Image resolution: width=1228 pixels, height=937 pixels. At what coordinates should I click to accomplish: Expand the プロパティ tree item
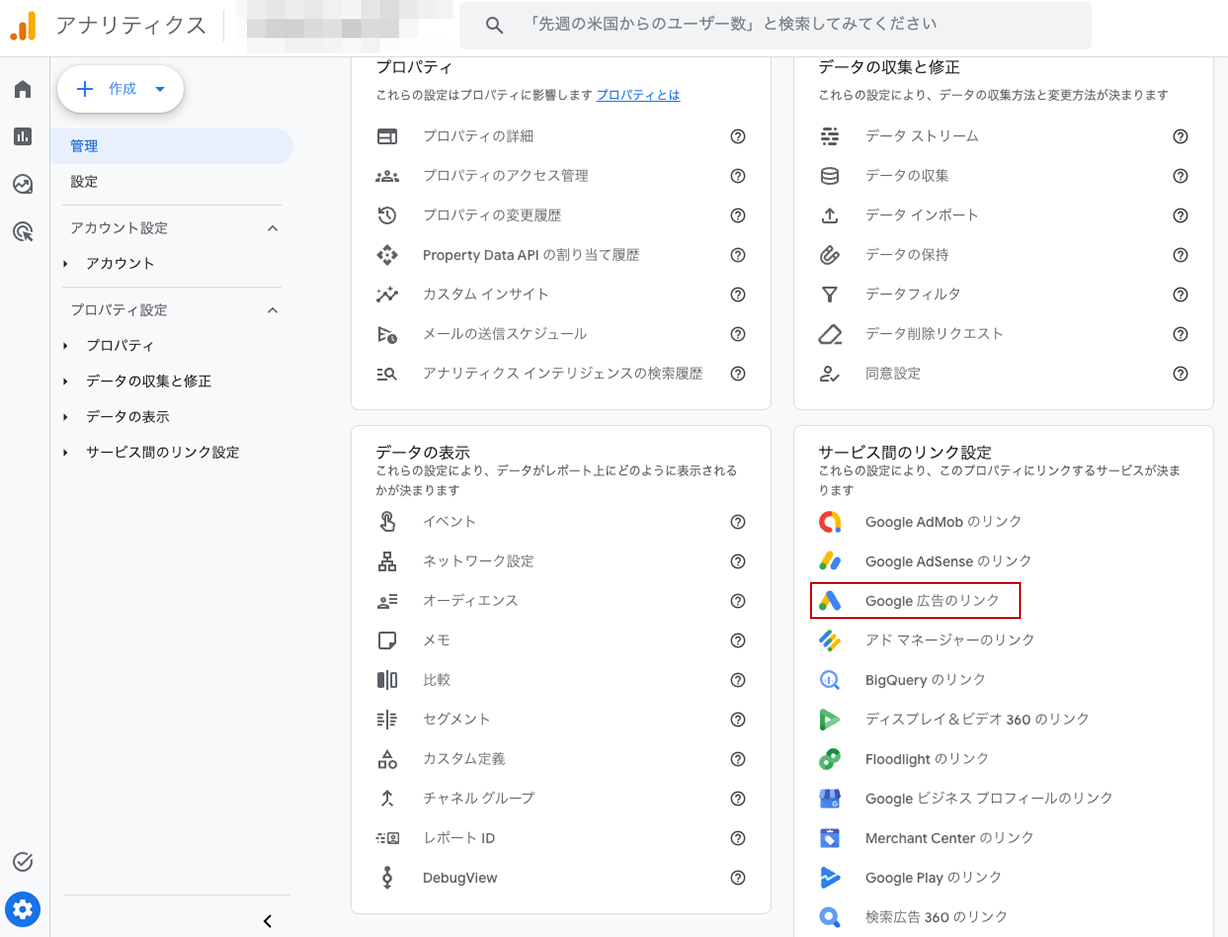pos(66,346)
